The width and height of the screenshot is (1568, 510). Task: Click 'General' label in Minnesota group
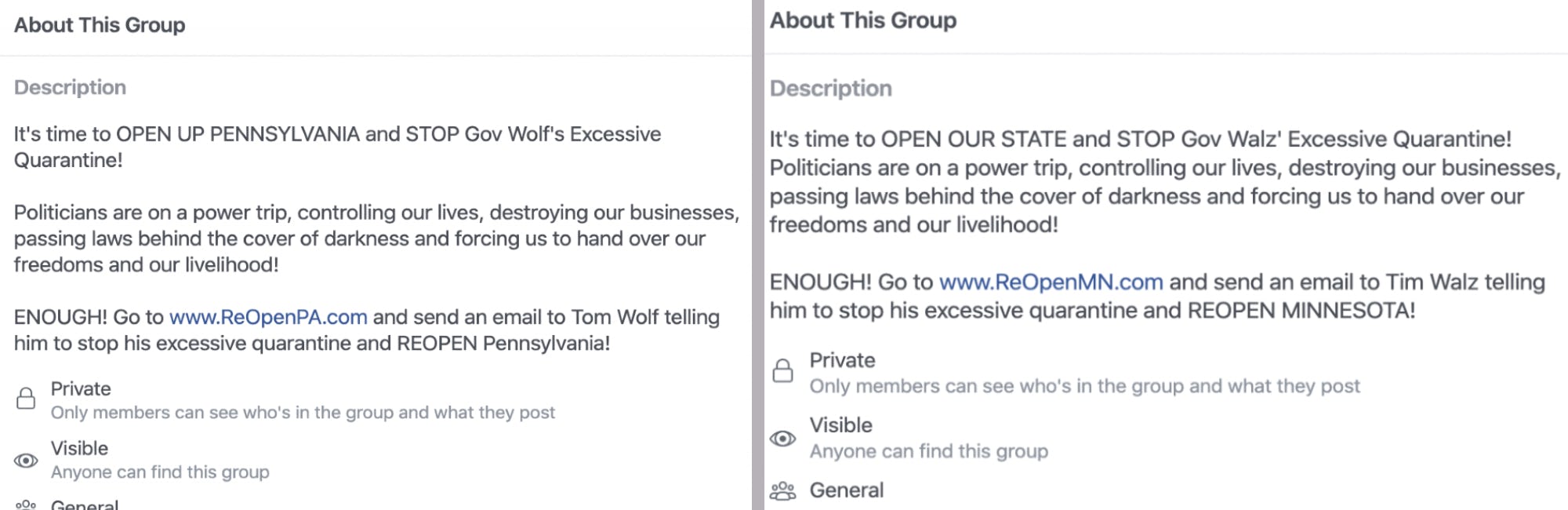[x=846, y=490]
